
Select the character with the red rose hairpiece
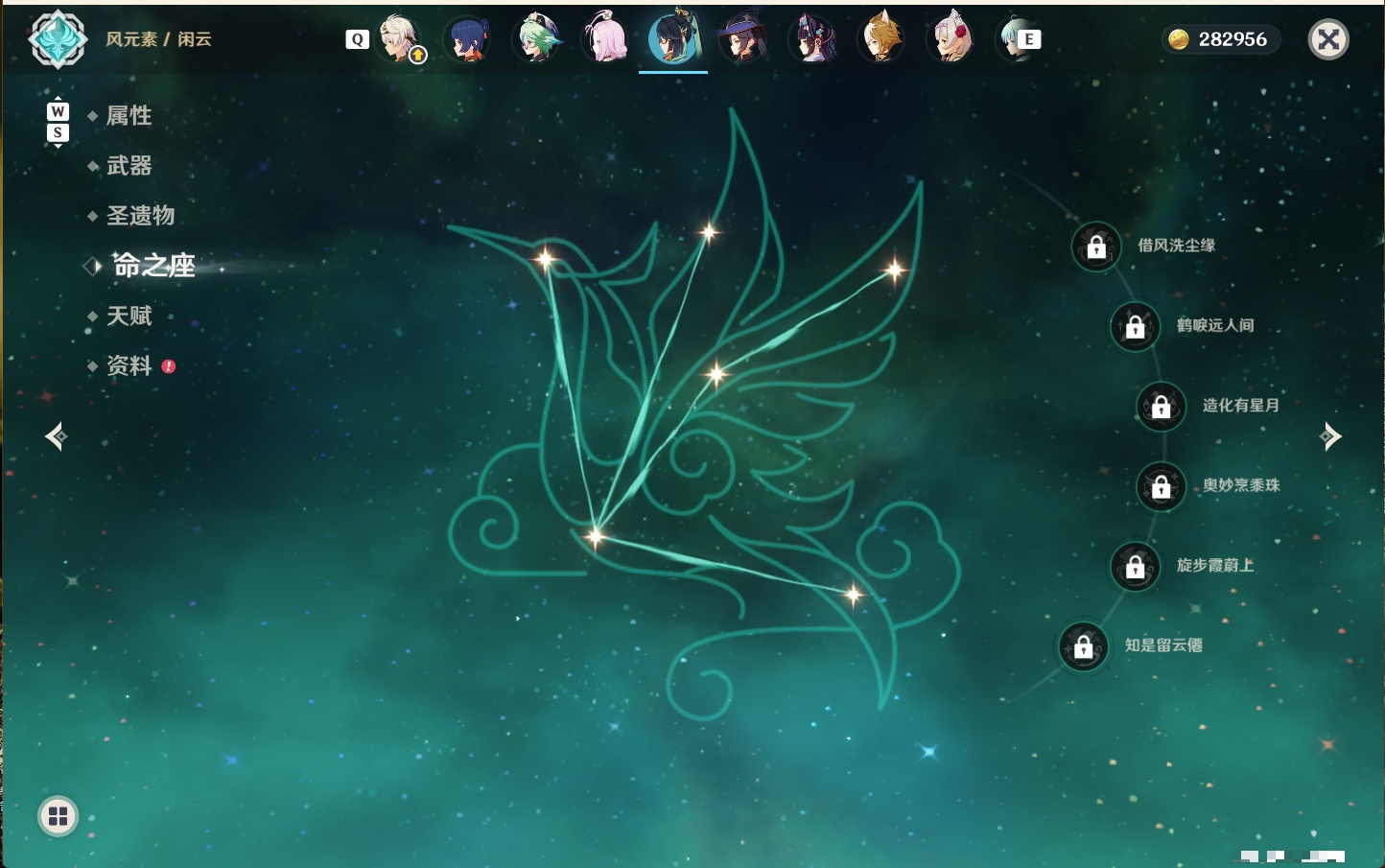pyautogui.click(x=951, y=39)
